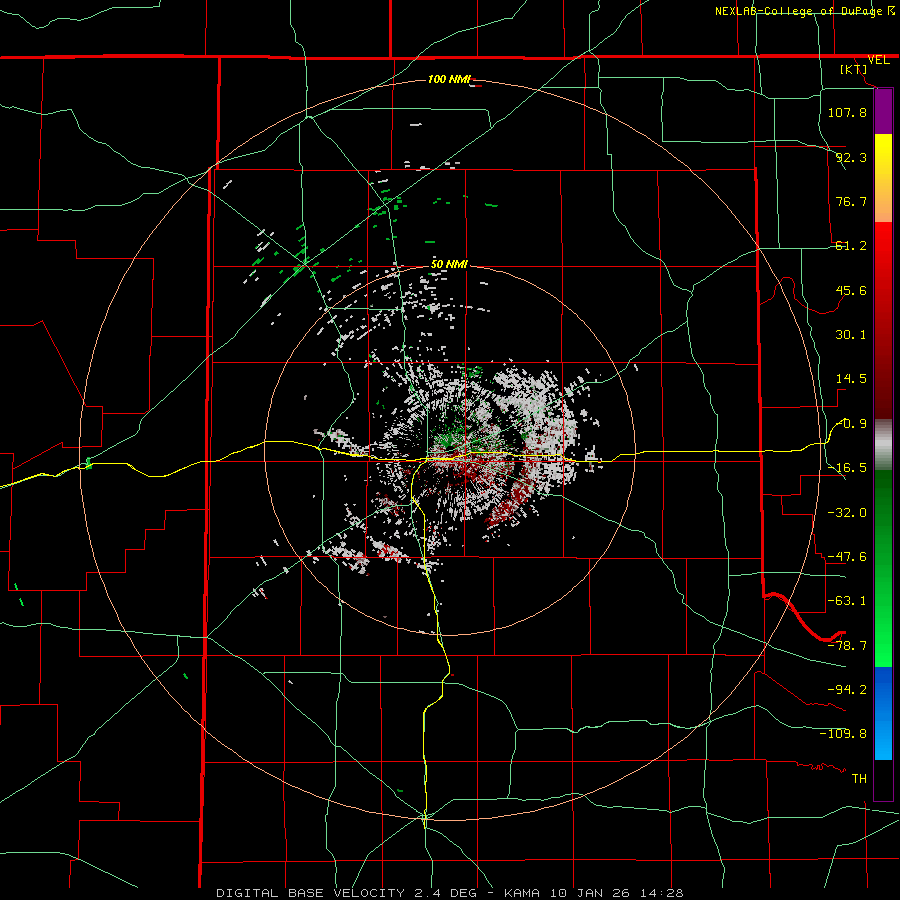Screen dimensions: 900x900
Task: Select the -94.2 legend value
Action: coord(847,689)
